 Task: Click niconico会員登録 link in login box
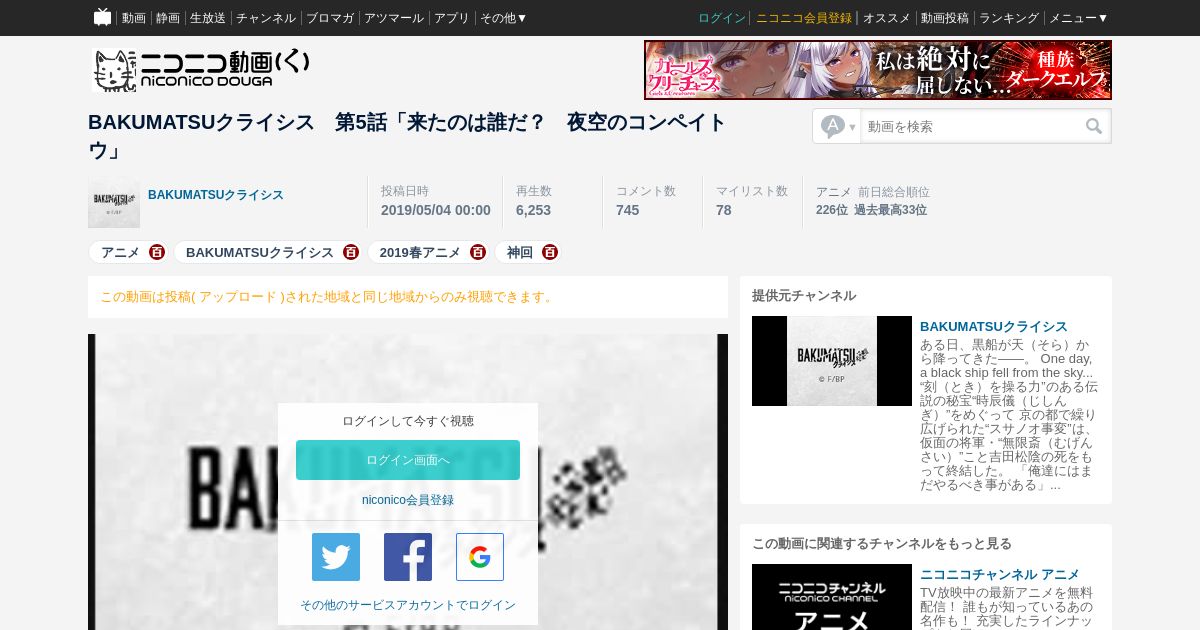(408, 500)
